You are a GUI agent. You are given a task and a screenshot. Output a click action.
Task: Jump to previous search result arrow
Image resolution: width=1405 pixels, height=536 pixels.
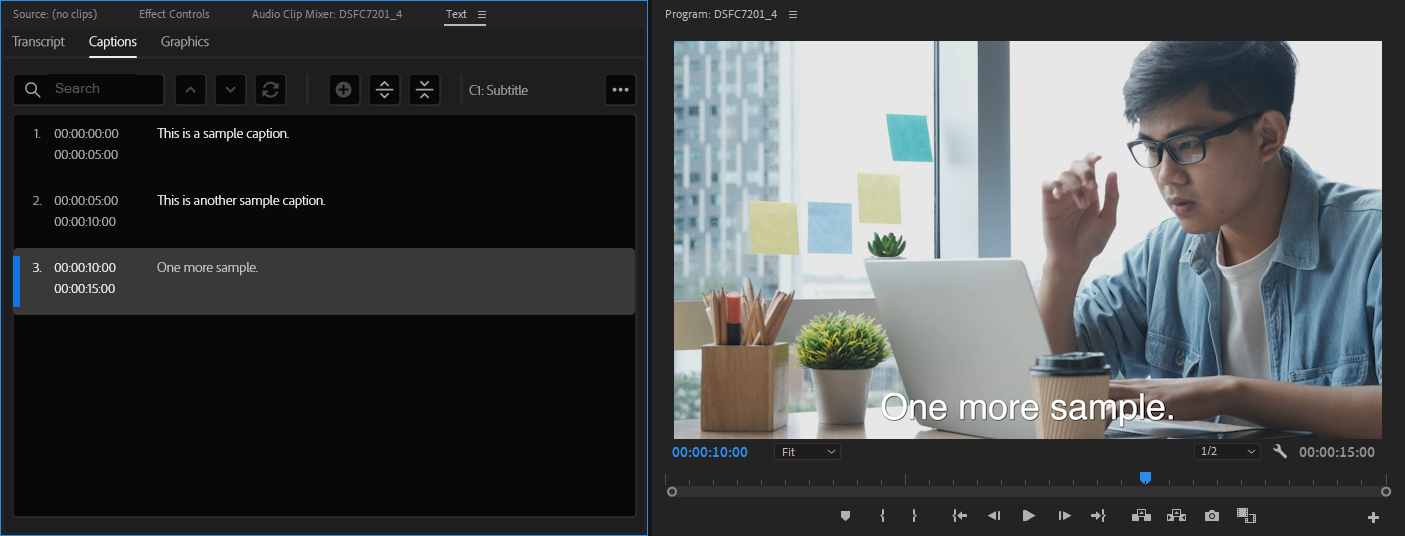[x=191, y=90]
